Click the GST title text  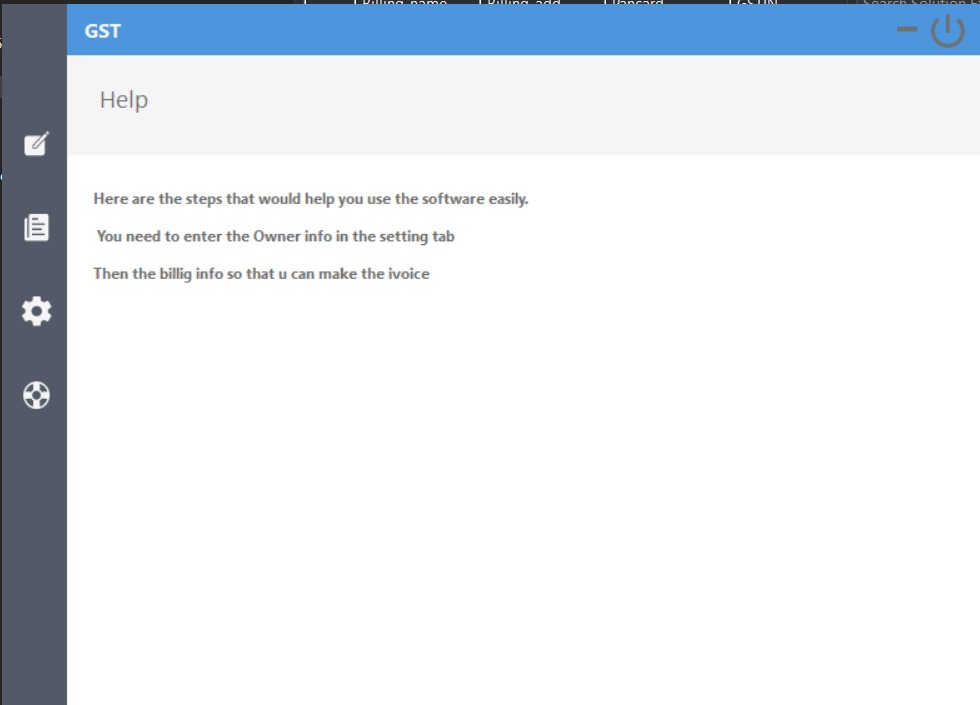(x=102, y=31)
